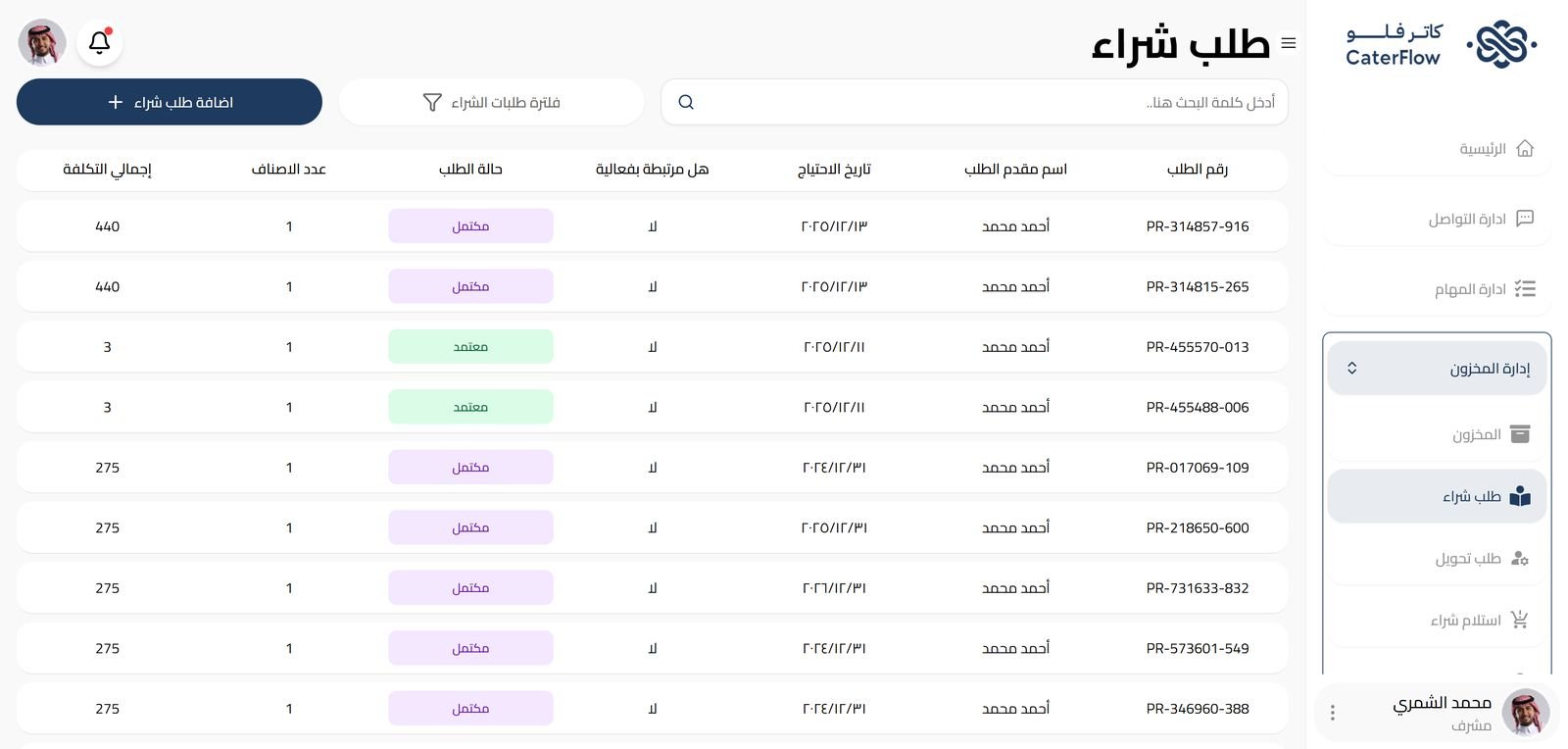Click the CaterFlow logo
1568x749 pixels.
click(1442, 44)
